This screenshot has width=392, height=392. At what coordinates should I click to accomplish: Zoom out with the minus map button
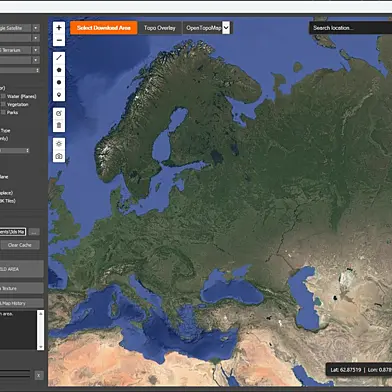(59, 40)
